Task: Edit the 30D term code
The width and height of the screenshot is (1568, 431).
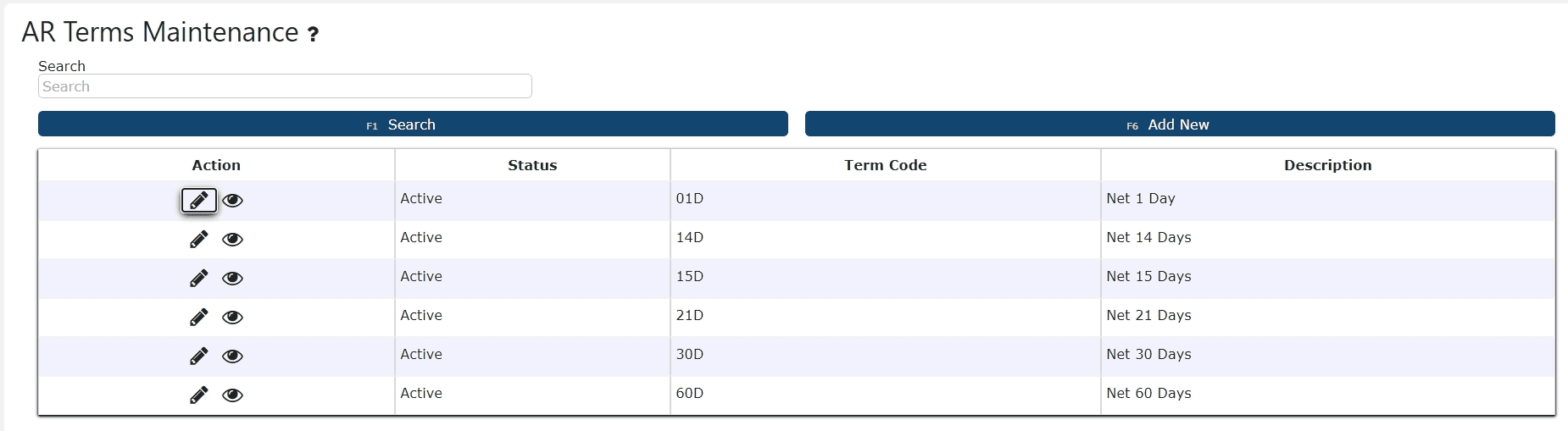Action: 198,356
